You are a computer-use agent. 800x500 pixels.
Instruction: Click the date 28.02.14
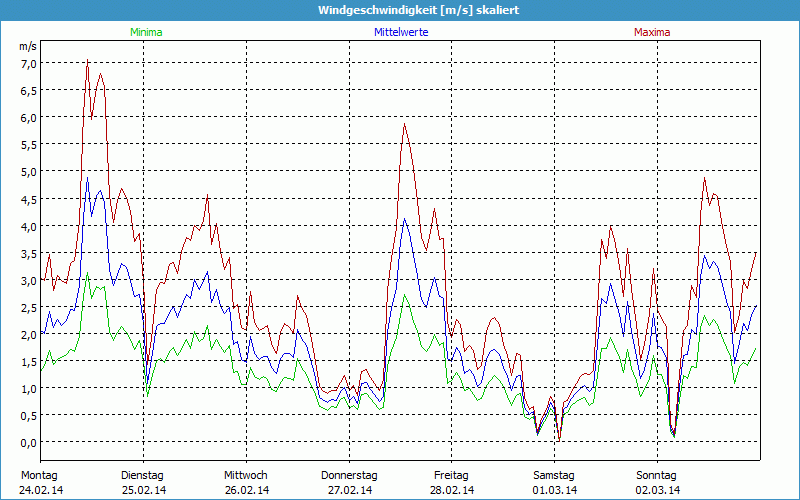(452, 490)
